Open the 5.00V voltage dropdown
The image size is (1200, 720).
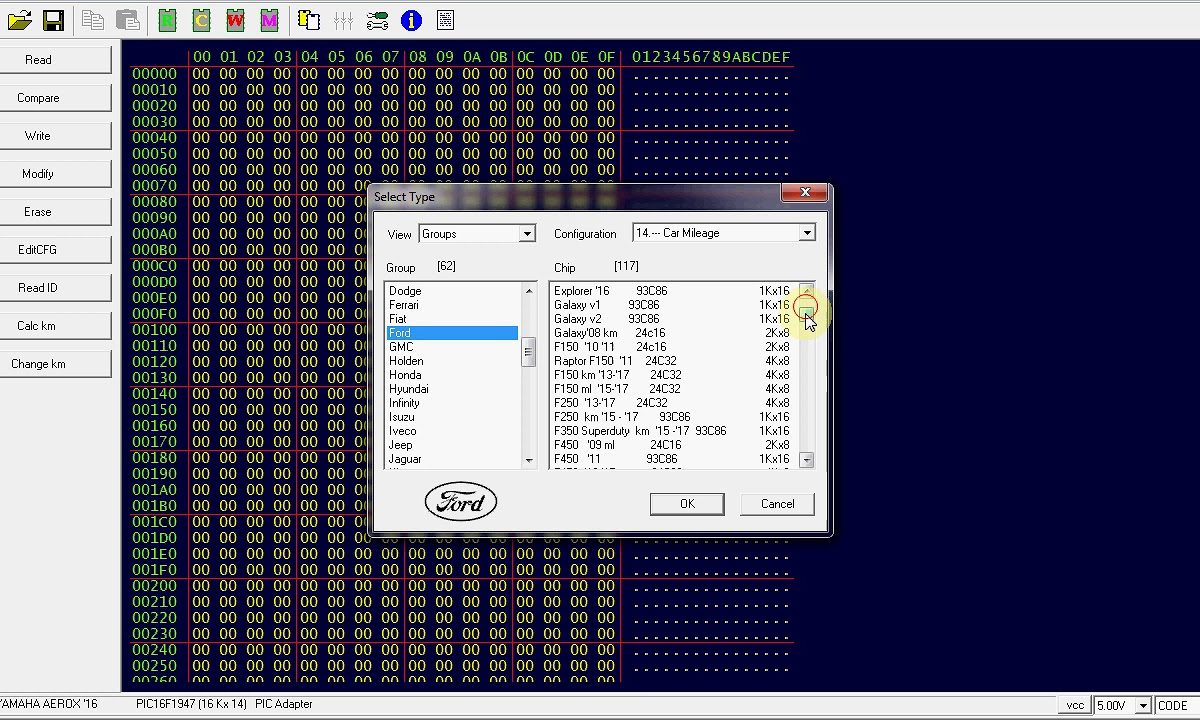(1143, 706)
